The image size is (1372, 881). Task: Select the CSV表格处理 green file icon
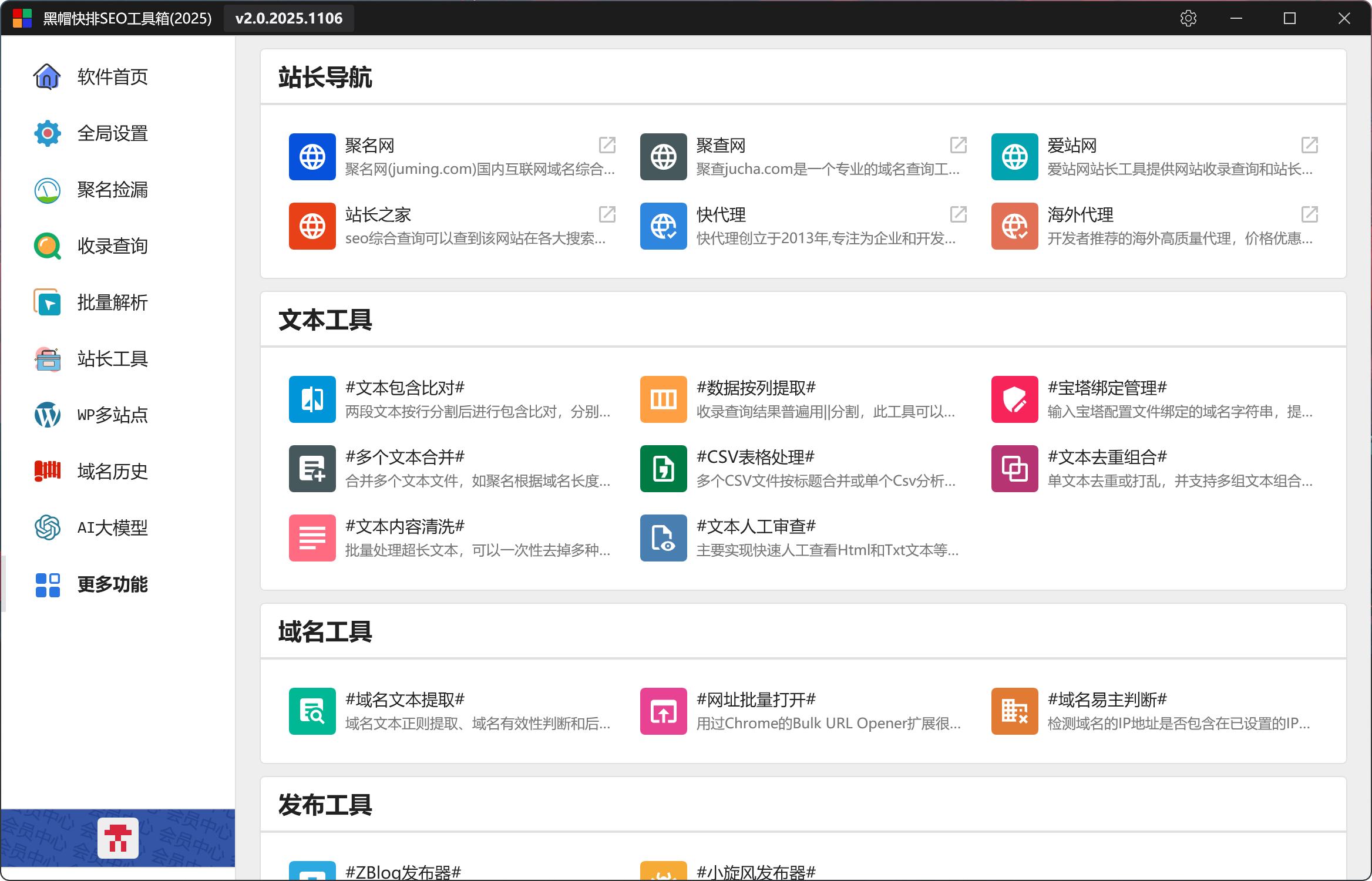coord(663,469)
